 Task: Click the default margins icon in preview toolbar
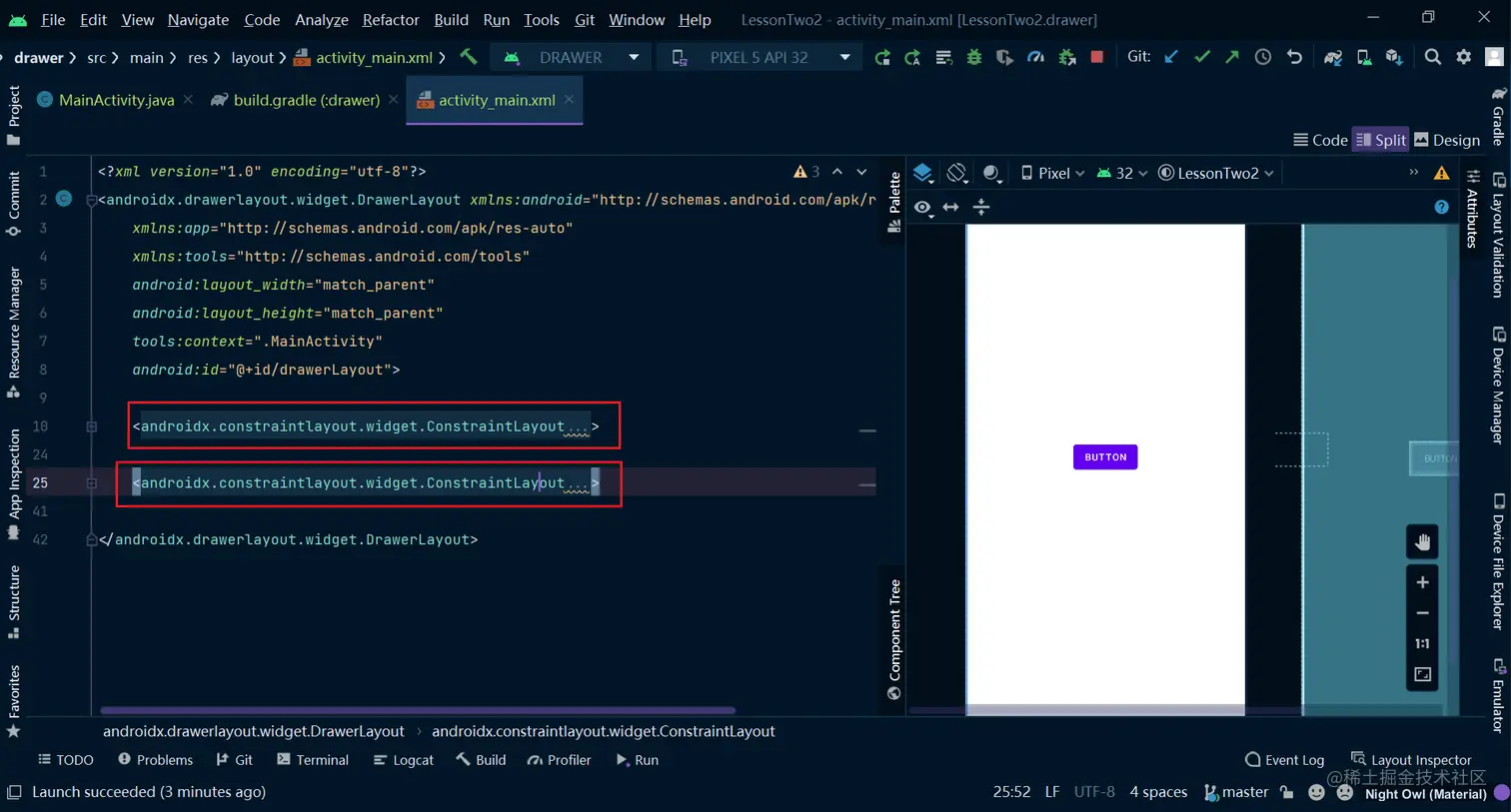point(981,207)
